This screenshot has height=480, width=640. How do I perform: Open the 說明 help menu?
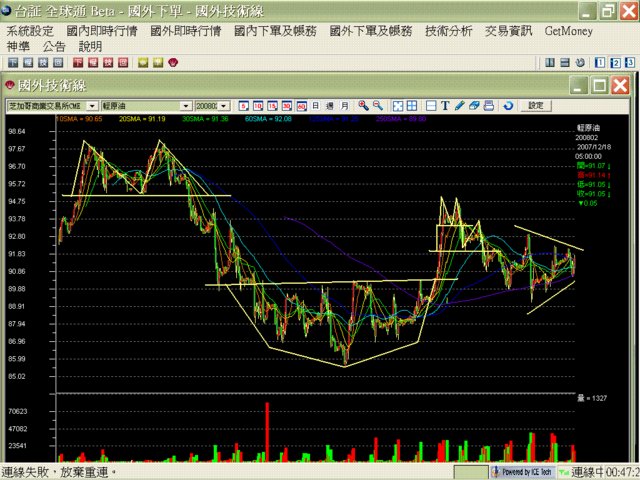click(x=90, y=47)
